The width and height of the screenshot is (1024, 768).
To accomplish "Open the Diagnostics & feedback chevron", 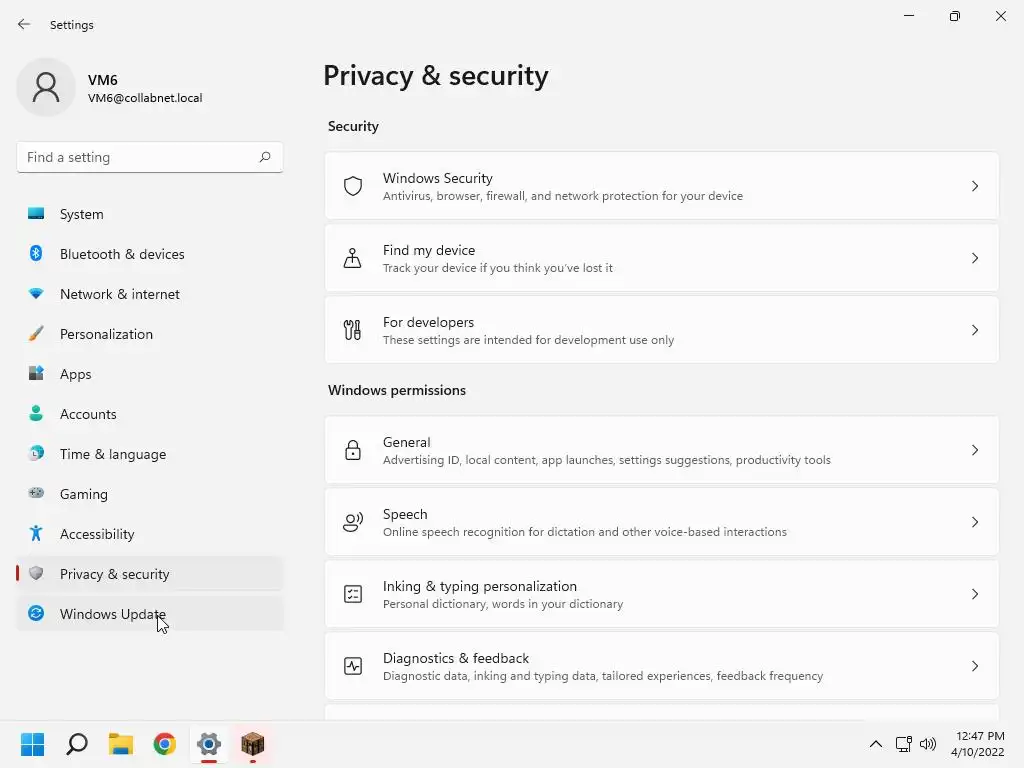I will 975,666.
